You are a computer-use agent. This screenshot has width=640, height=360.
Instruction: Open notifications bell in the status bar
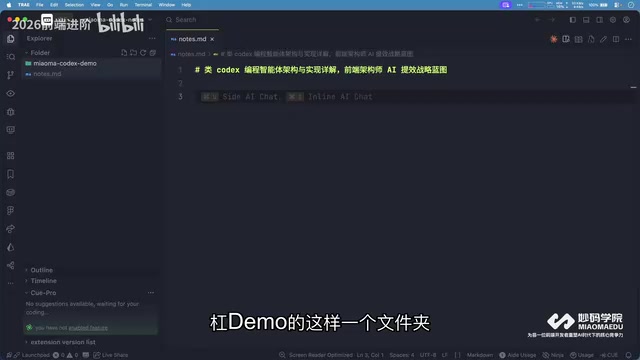629,355
